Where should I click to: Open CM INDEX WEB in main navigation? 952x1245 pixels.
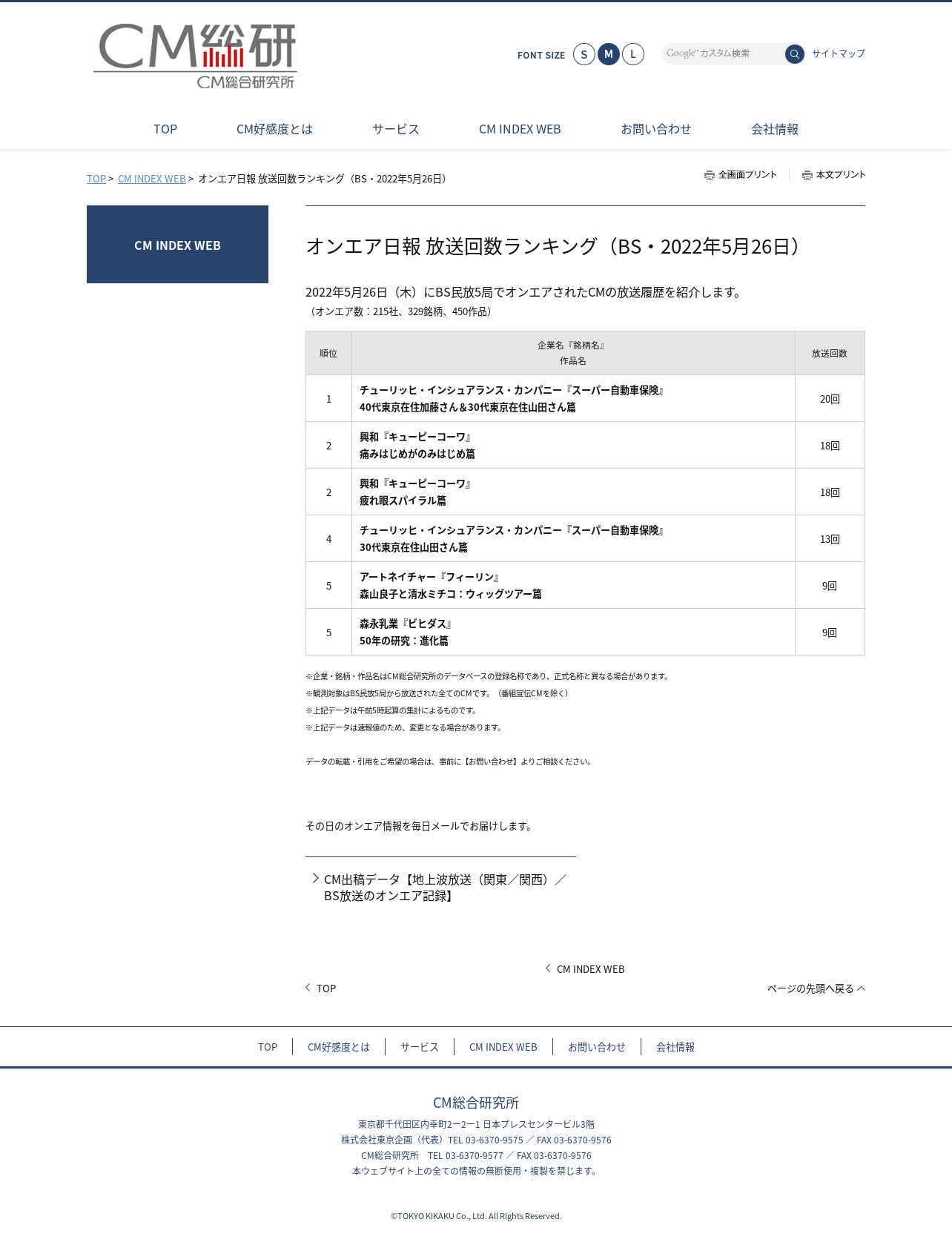(520, 129)
